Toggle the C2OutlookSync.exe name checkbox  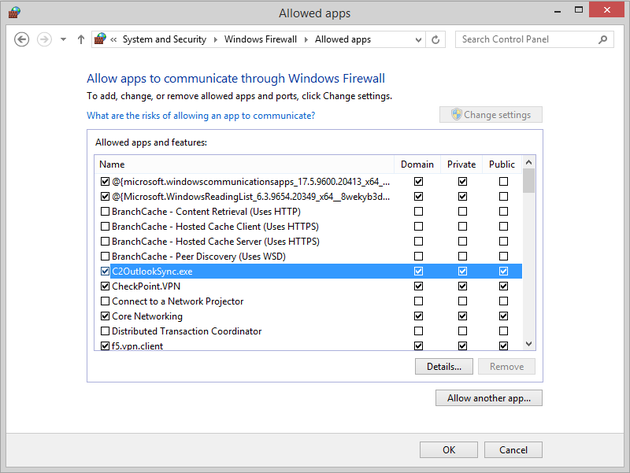coord(105,271)
